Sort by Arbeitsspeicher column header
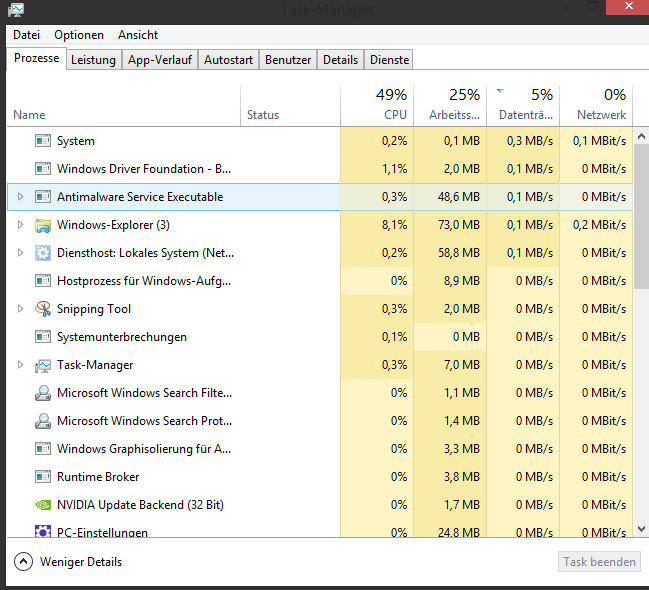Image resolution: width=649 pixels, height=590 pixels. tap(450, 106)
